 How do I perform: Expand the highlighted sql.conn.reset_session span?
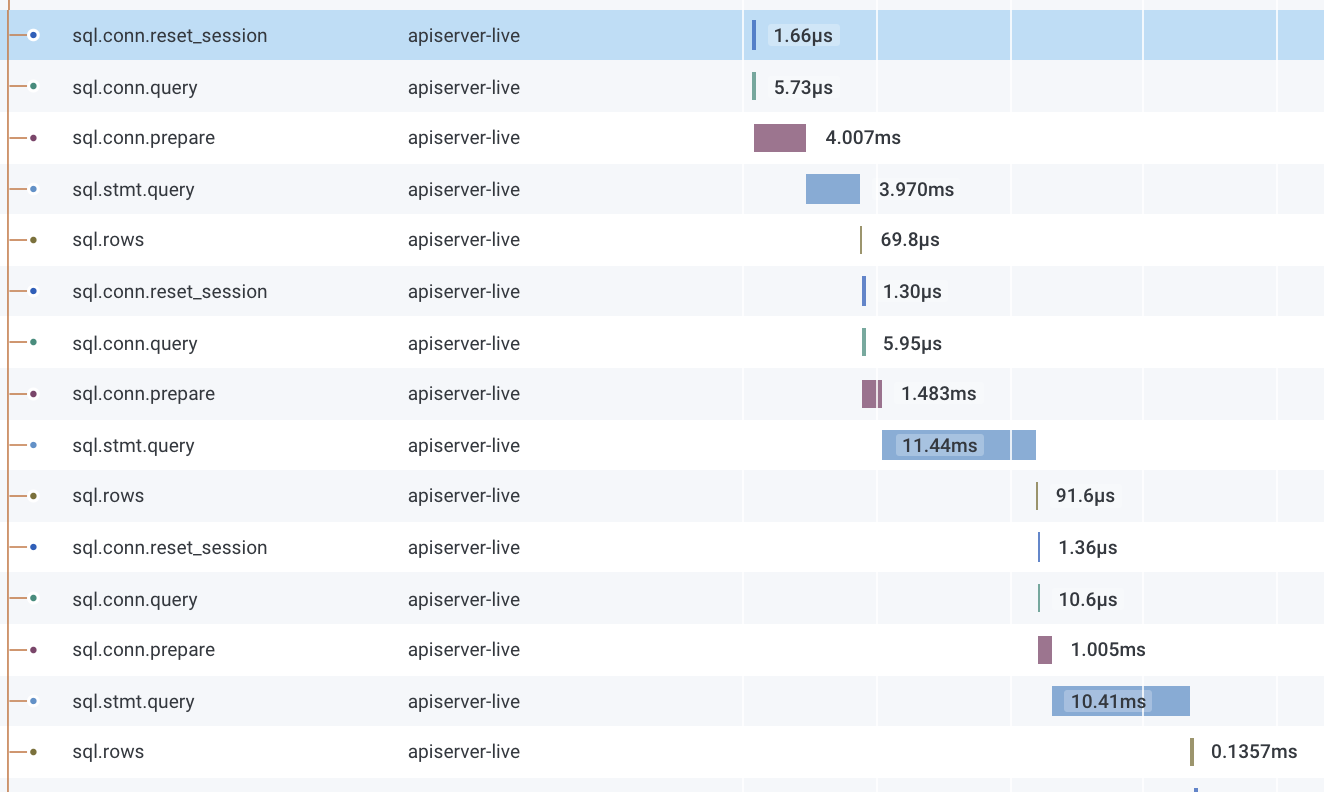pos(170,35)
